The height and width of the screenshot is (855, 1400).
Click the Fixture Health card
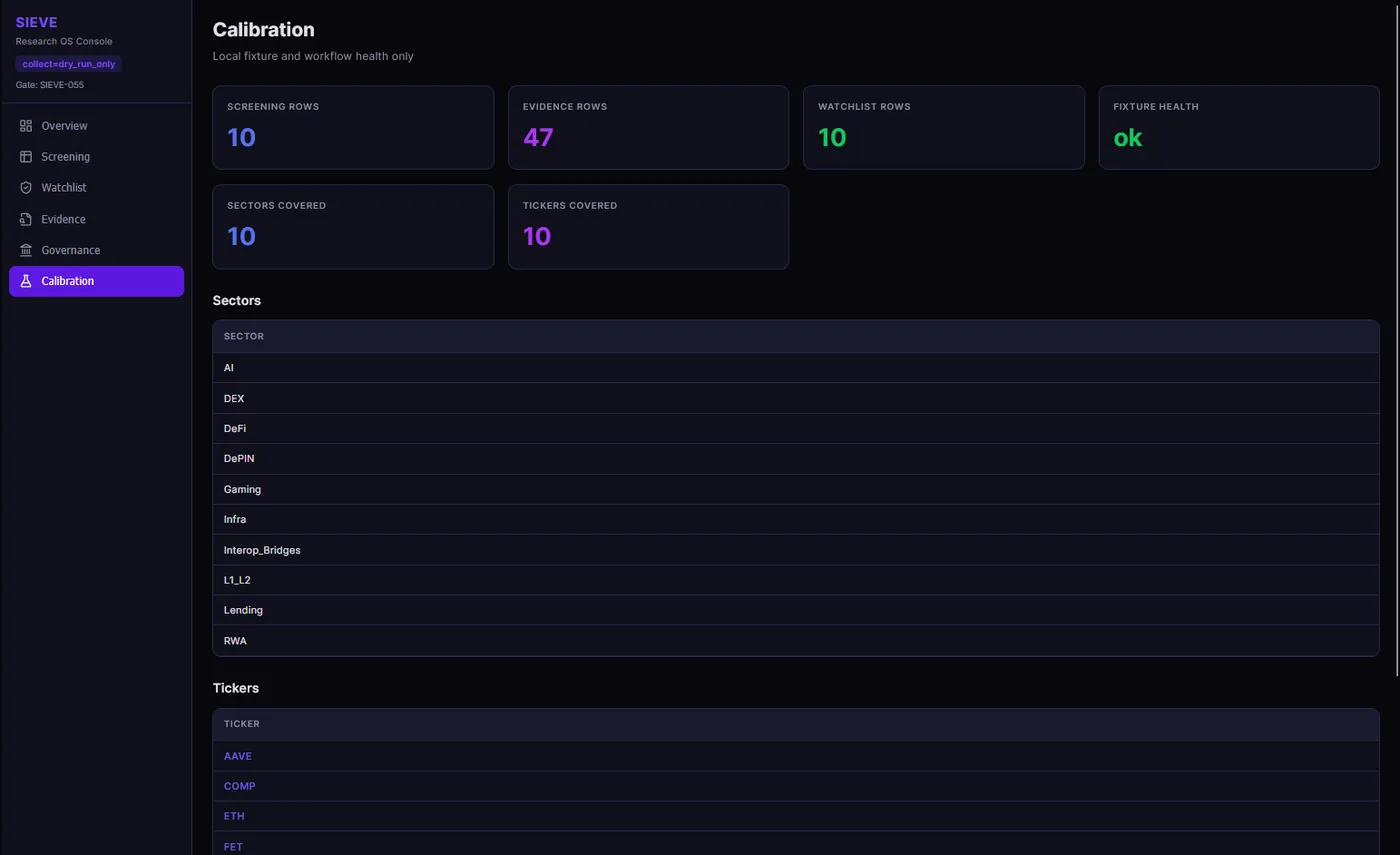1239,127
